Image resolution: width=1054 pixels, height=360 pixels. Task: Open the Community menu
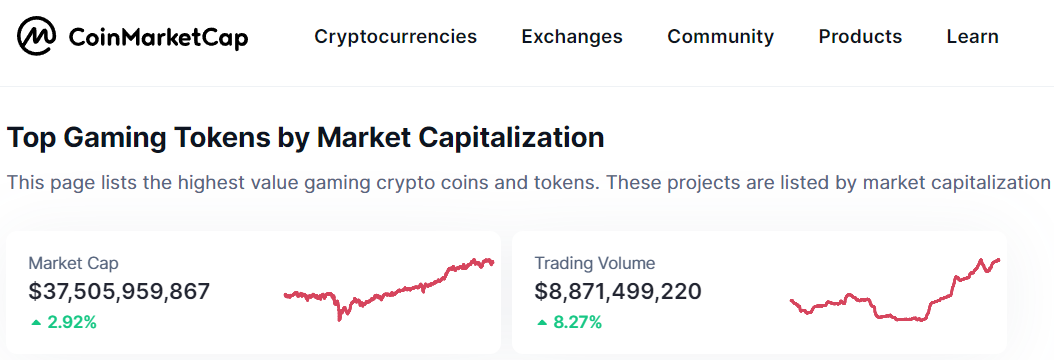click(721, 36)
